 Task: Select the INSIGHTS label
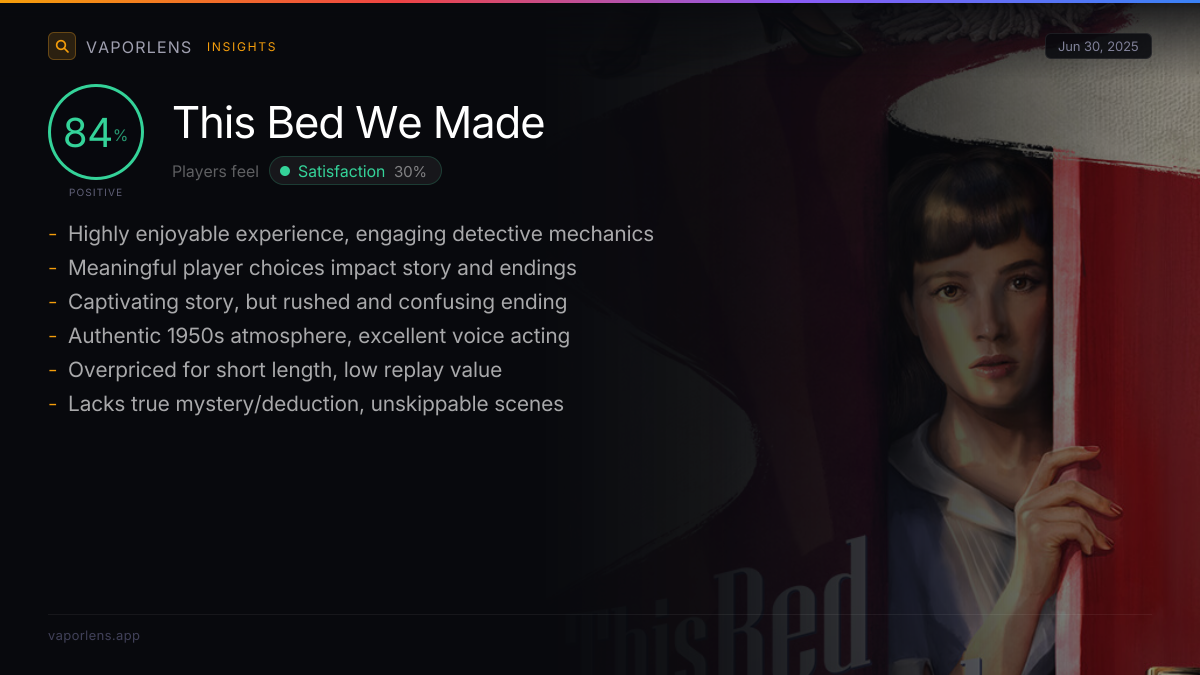pos(241,47)
